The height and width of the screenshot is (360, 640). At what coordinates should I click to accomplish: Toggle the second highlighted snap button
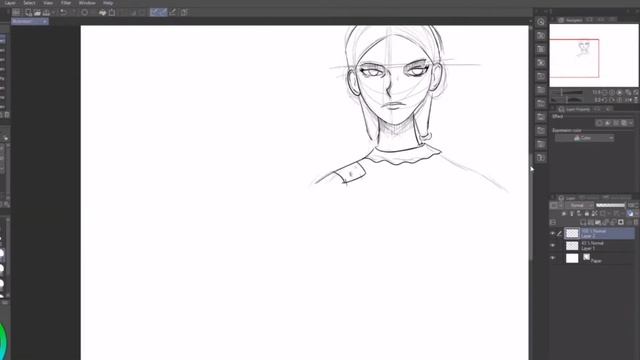(163, 12)
